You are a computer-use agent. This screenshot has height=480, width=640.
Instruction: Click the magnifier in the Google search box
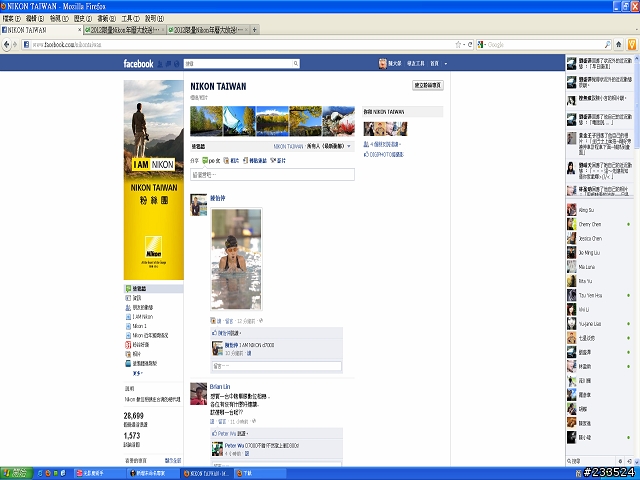pos(607,44)
